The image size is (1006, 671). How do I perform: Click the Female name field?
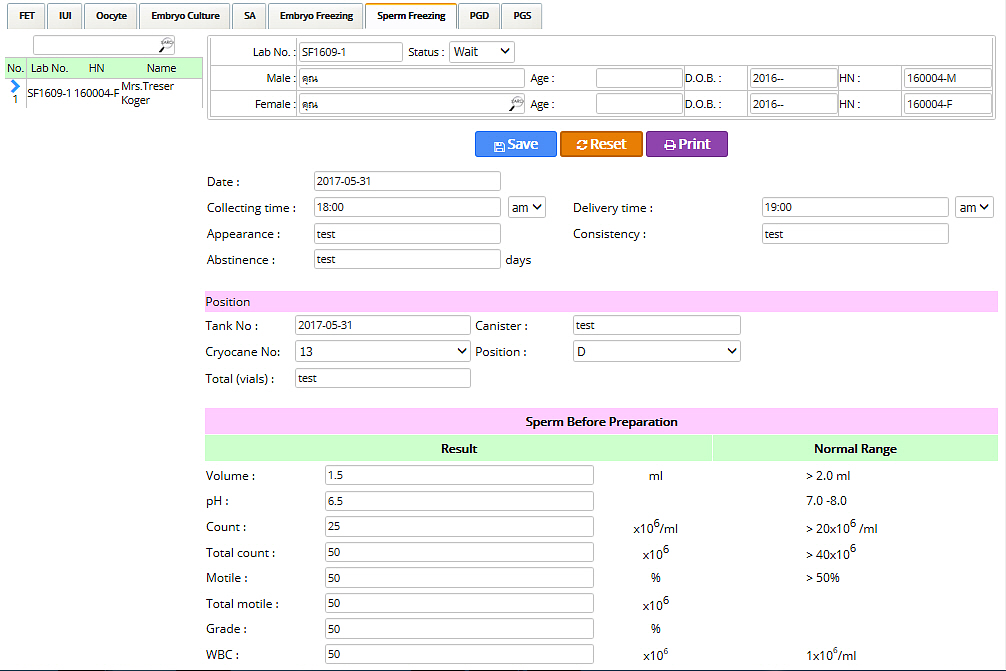pos(411,104)
